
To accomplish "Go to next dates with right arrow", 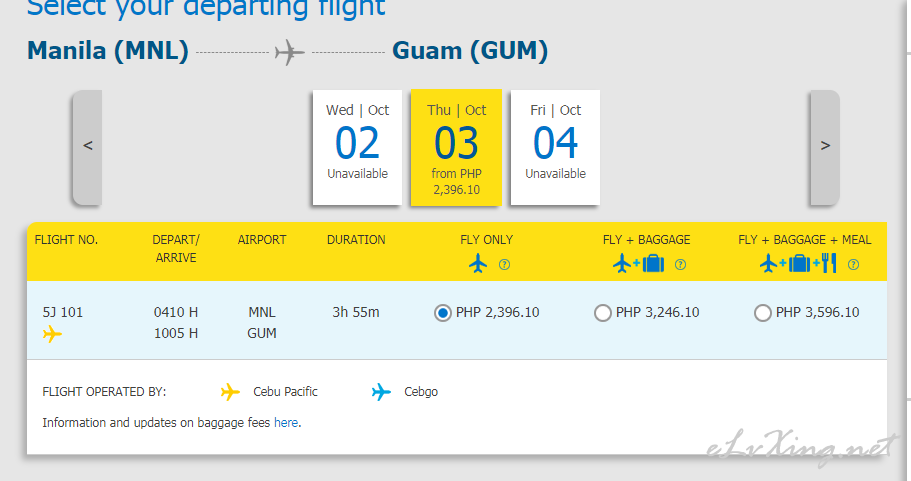I will tap(824, 146).
